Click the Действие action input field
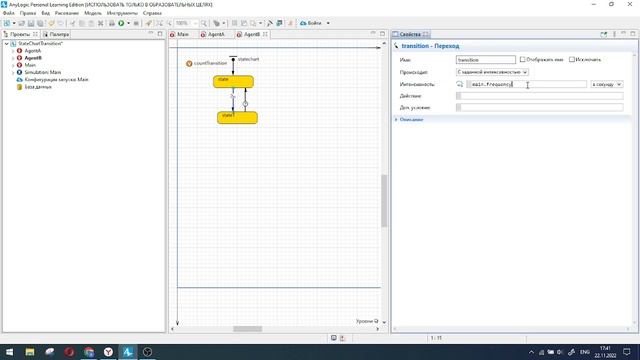 tap(540, 96)
